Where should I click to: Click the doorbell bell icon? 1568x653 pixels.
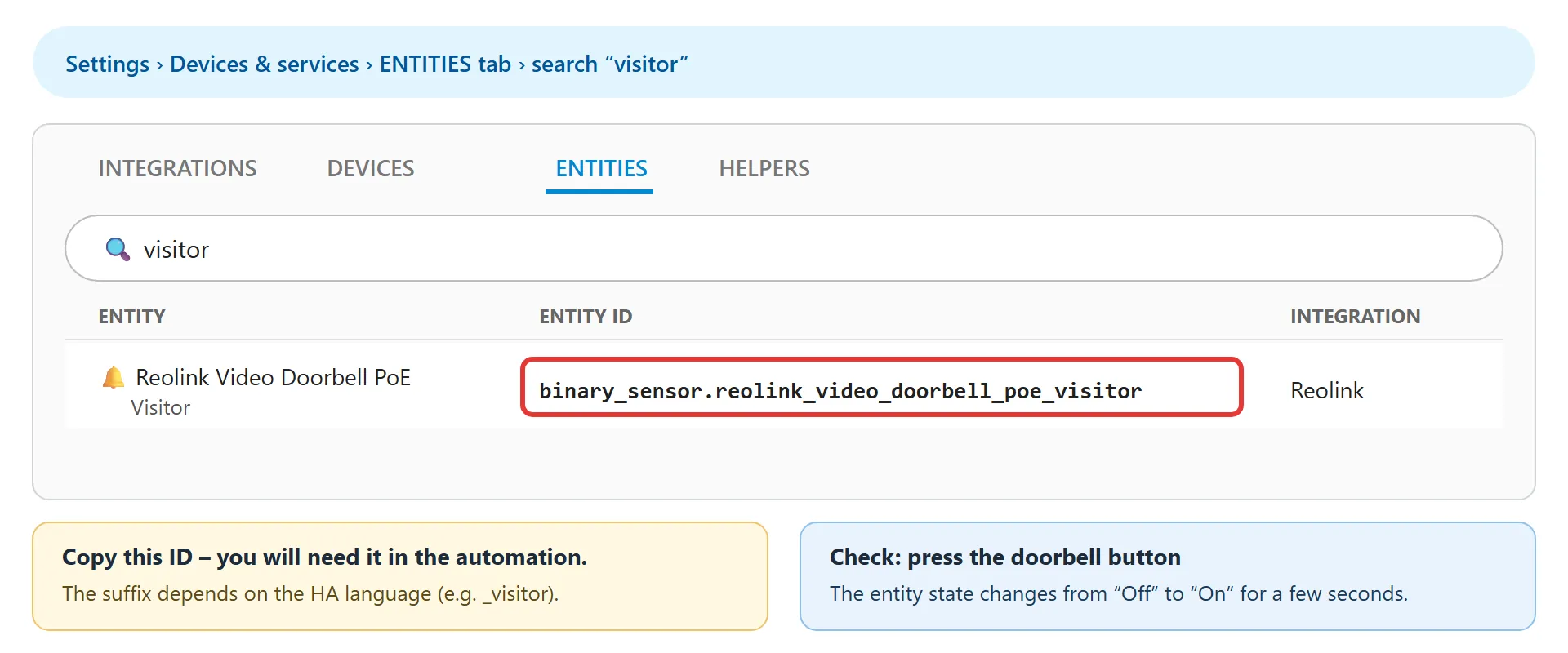click(x=114, y=377)
